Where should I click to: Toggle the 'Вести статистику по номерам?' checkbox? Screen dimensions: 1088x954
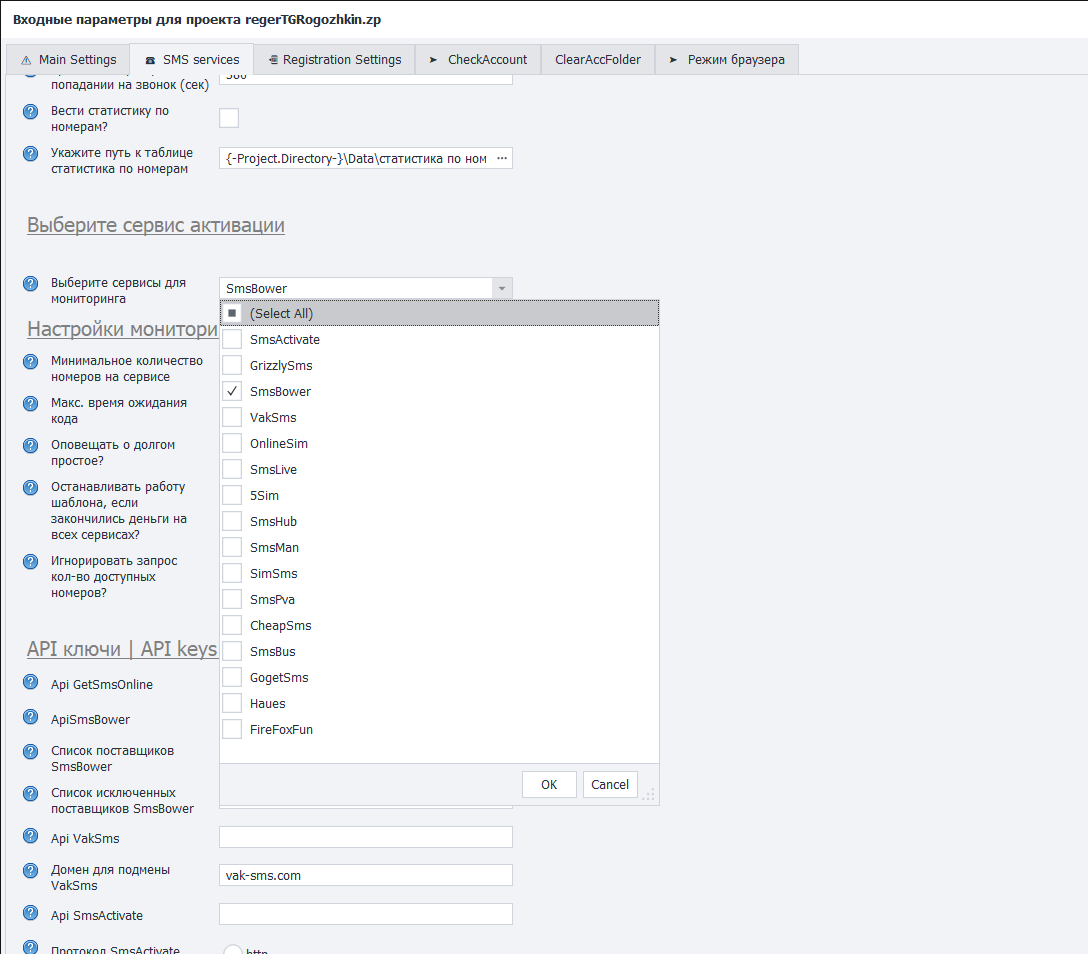coord(229,118)
